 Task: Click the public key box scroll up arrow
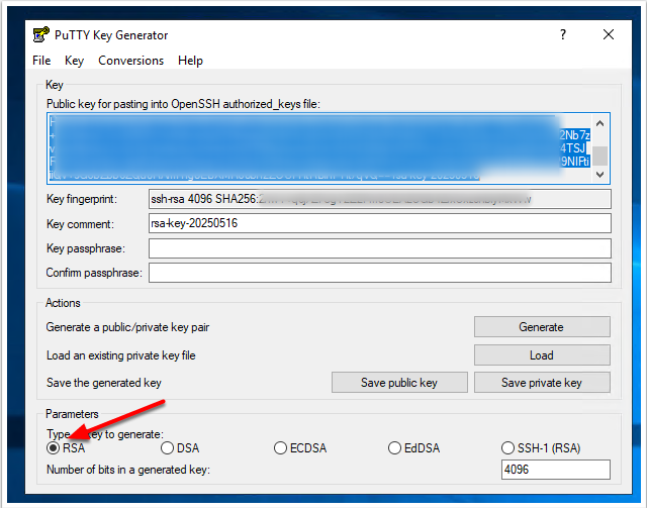click(600, 123)
